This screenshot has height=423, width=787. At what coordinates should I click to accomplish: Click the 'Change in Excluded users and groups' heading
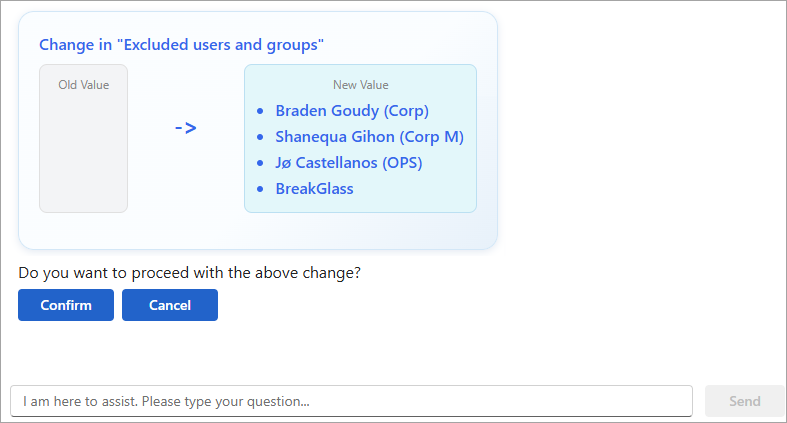point(181,45)
